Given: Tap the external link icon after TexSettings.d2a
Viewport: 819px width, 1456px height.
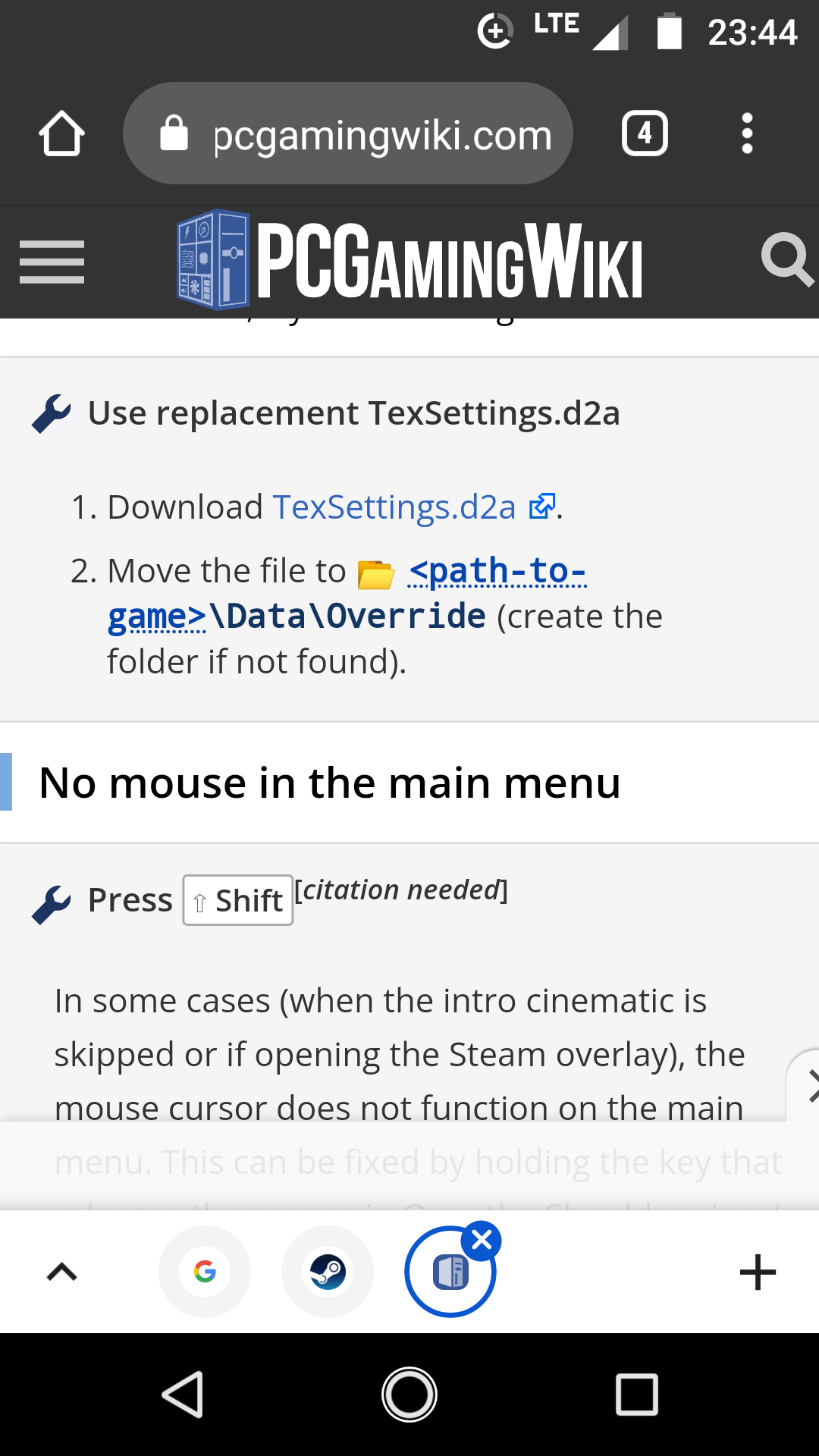Looking at the screenshot, I should (x=542, y=506).
